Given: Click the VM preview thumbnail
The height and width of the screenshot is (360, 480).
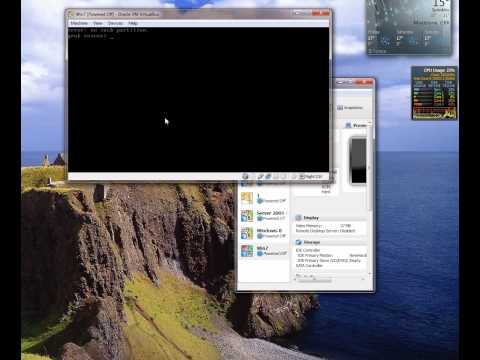Looking at the screenshot, I should 359,160.
